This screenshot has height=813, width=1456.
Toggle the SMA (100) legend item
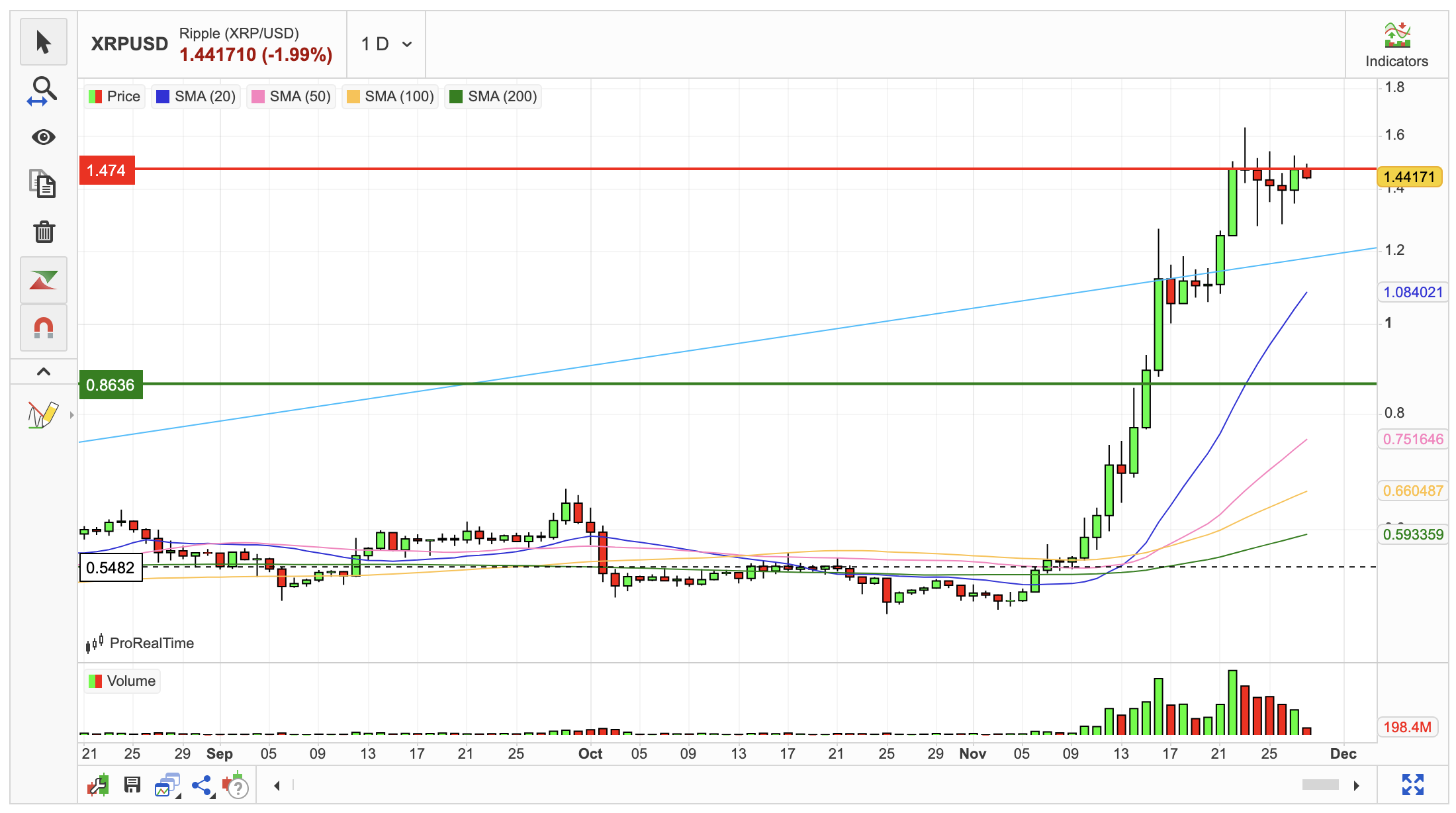[390, 97]
